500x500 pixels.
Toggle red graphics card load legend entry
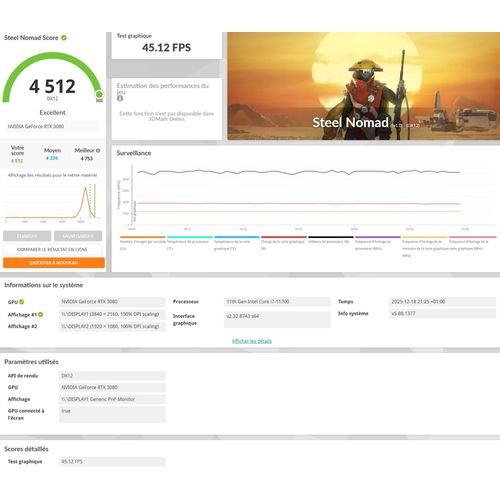(284, 243)
